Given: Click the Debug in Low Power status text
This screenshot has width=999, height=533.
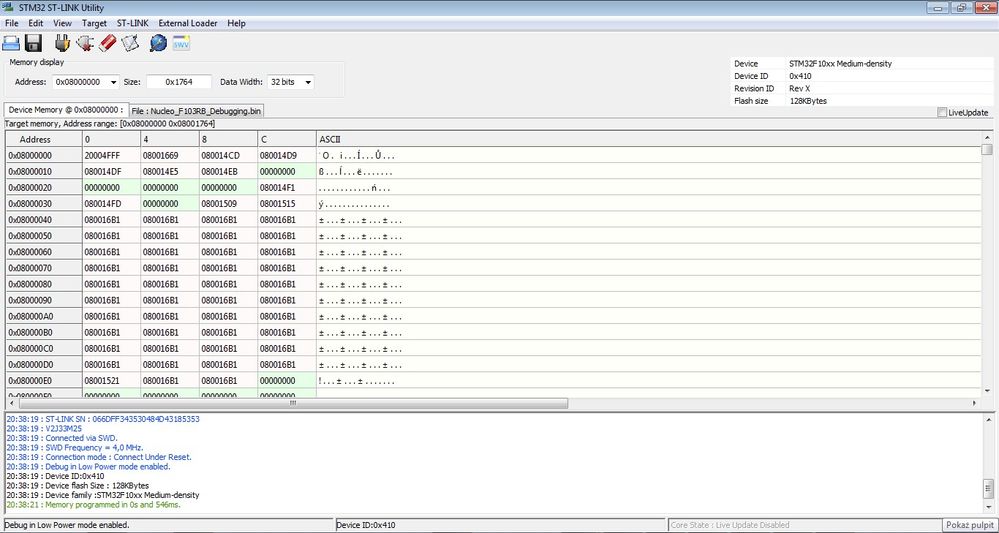Looking at the screenshot, I should tap(67, 525).
